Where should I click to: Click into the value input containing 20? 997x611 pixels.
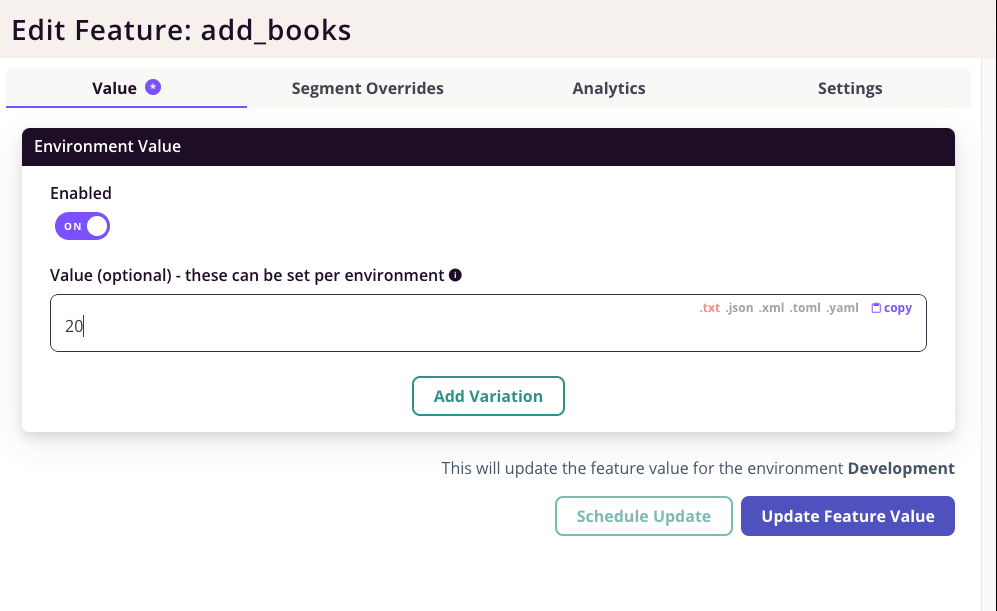point(488,323)
